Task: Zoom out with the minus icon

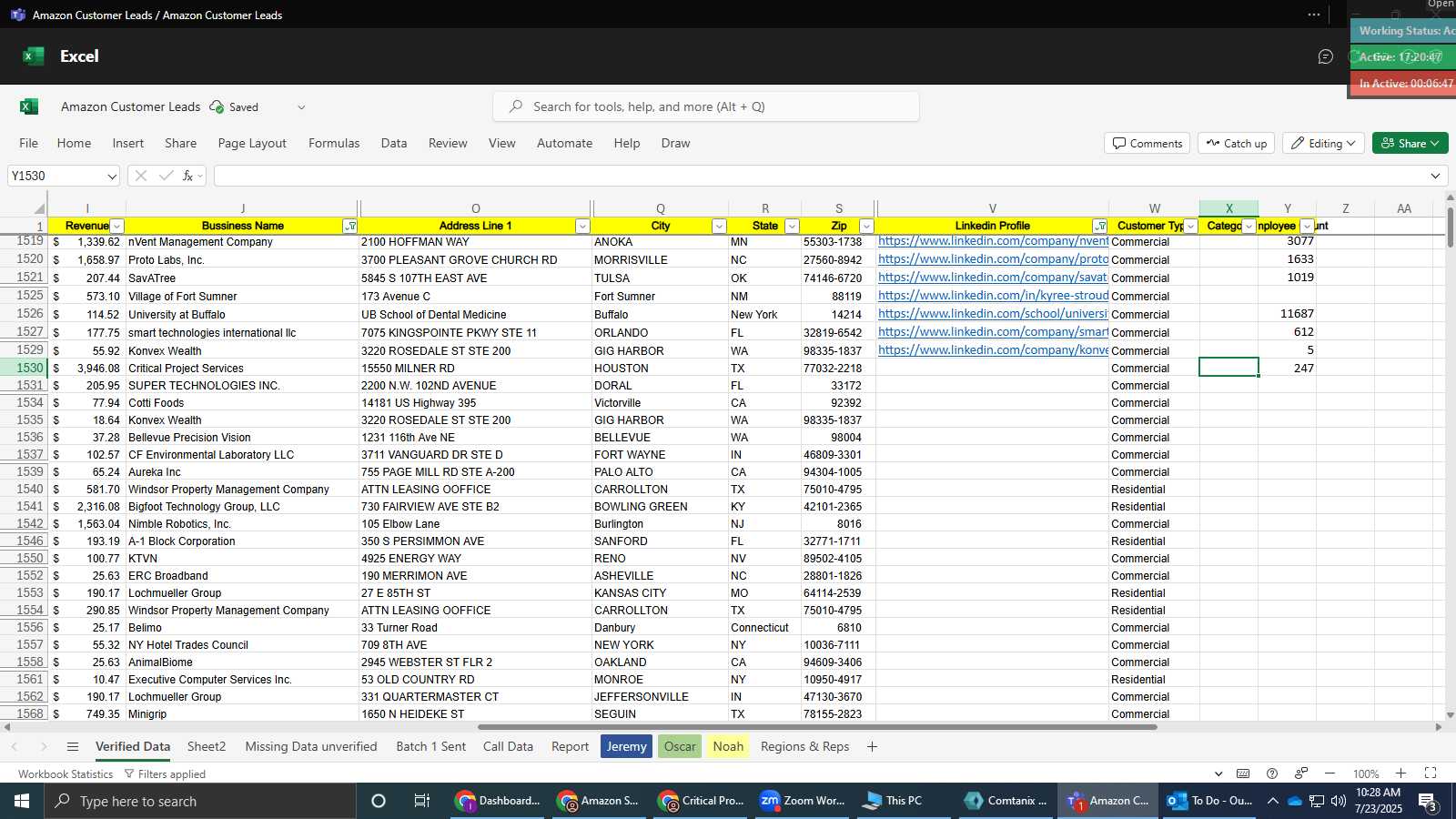Action: 1330,773
